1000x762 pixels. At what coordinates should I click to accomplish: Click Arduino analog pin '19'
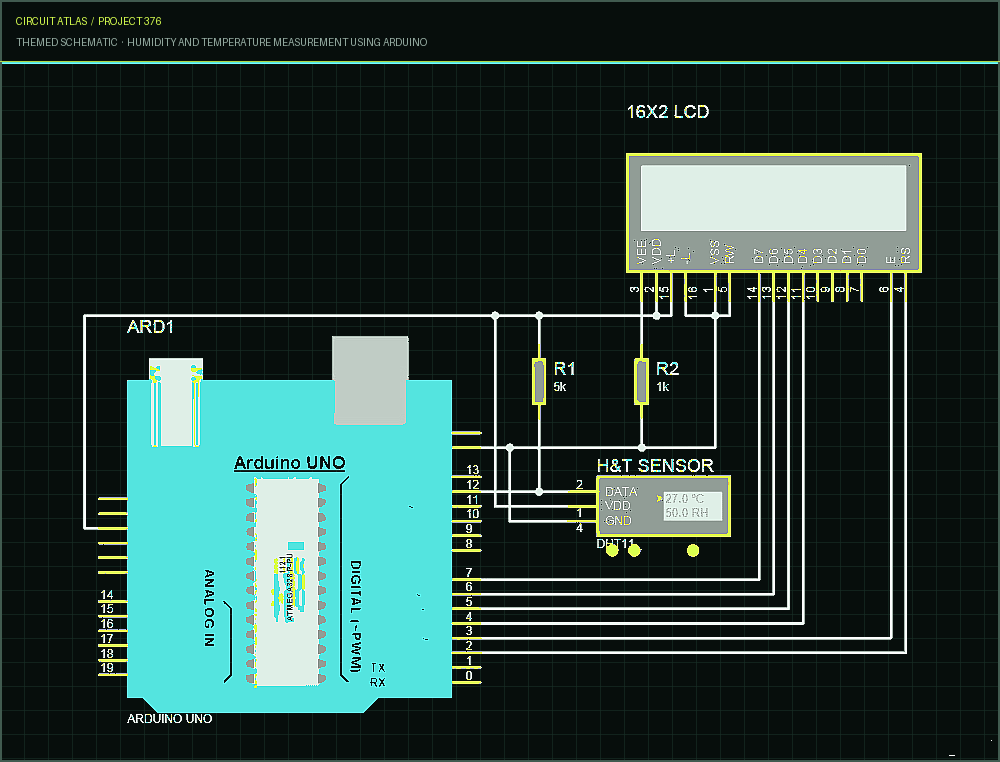(x=107, y=668)
